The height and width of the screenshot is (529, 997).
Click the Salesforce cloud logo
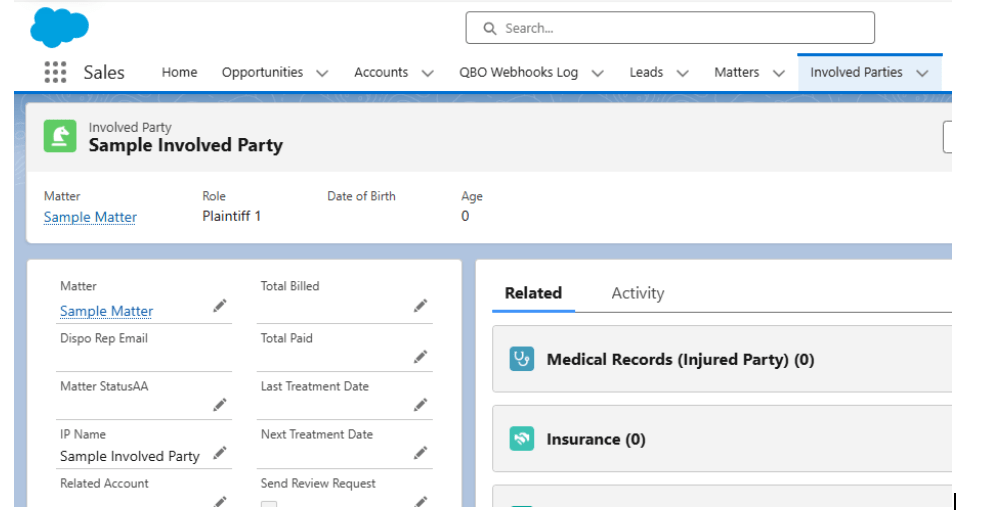(x=59, y=27)
